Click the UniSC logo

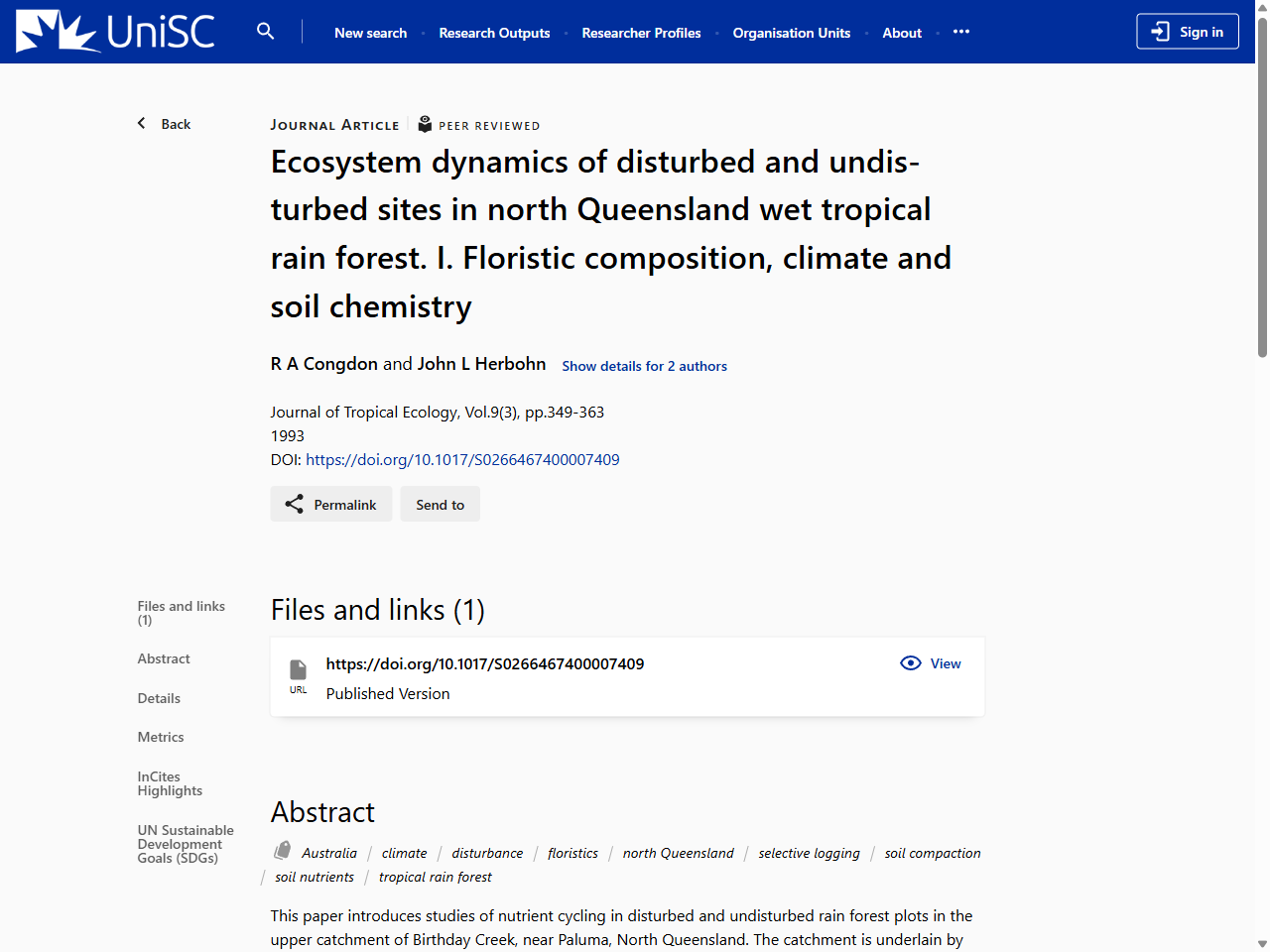click(114, 31)
